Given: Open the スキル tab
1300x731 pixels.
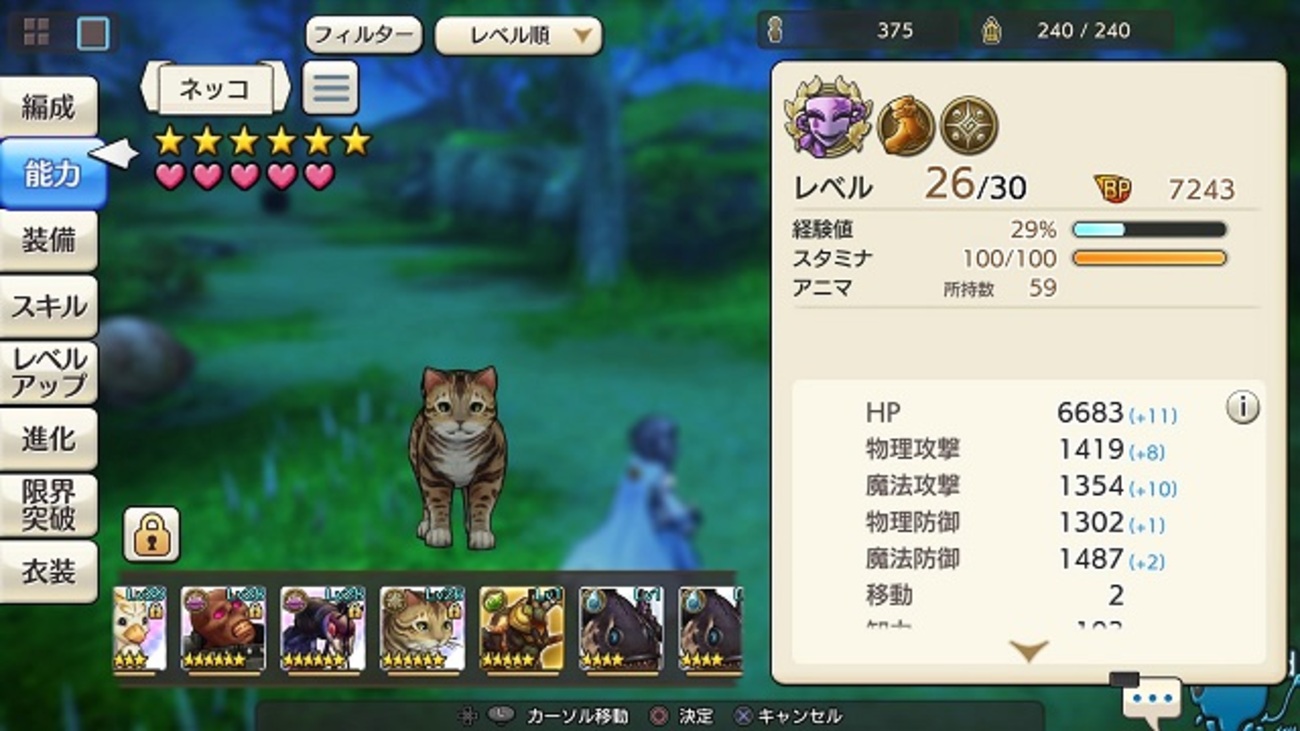Looking at the screenshot, I should 49,306.
